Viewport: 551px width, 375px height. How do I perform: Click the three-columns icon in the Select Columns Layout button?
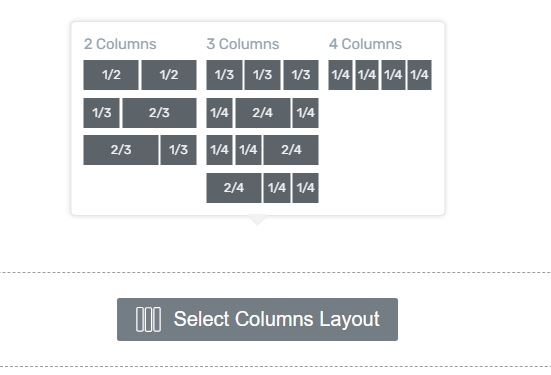148,319
